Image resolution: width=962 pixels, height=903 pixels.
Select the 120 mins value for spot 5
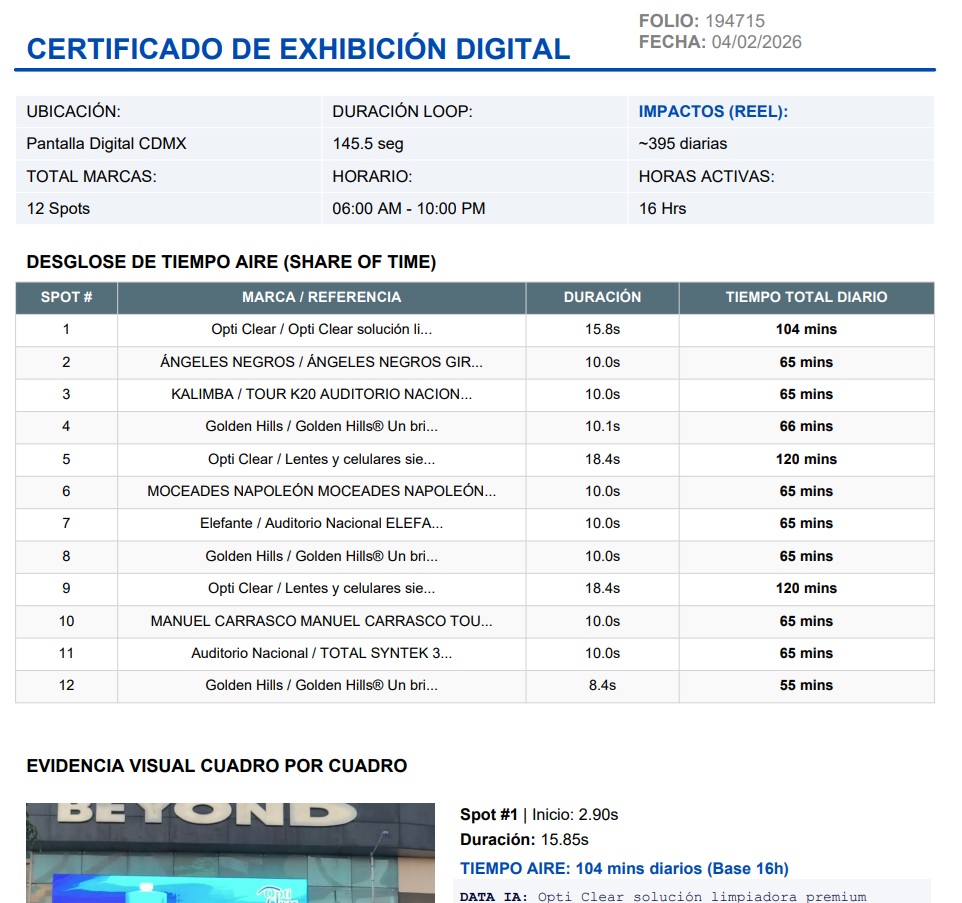tap(802, 459)
